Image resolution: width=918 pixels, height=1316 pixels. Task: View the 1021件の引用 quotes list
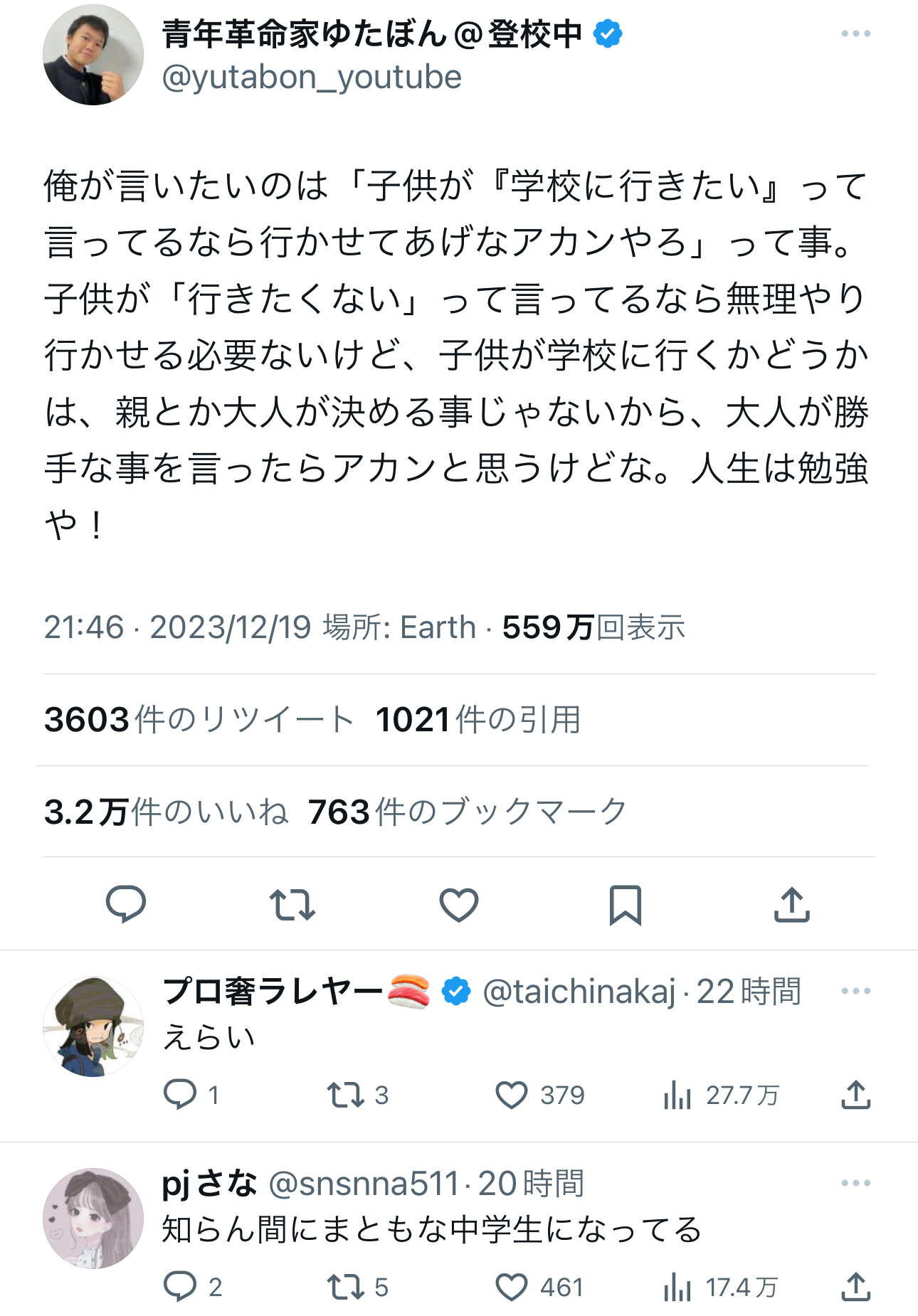click(x=478, y=719)
